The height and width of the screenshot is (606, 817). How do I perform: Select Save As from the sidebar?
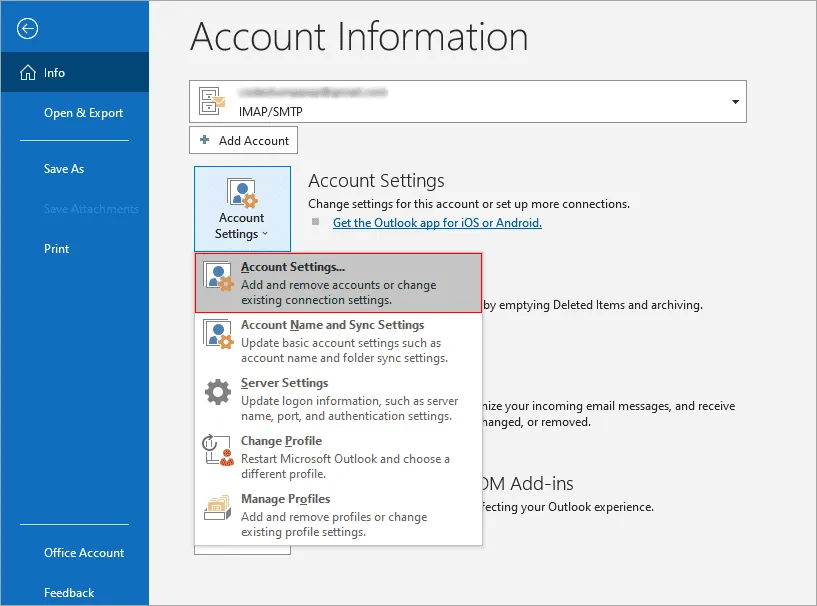pyautogui.click(x=63, y=168)
